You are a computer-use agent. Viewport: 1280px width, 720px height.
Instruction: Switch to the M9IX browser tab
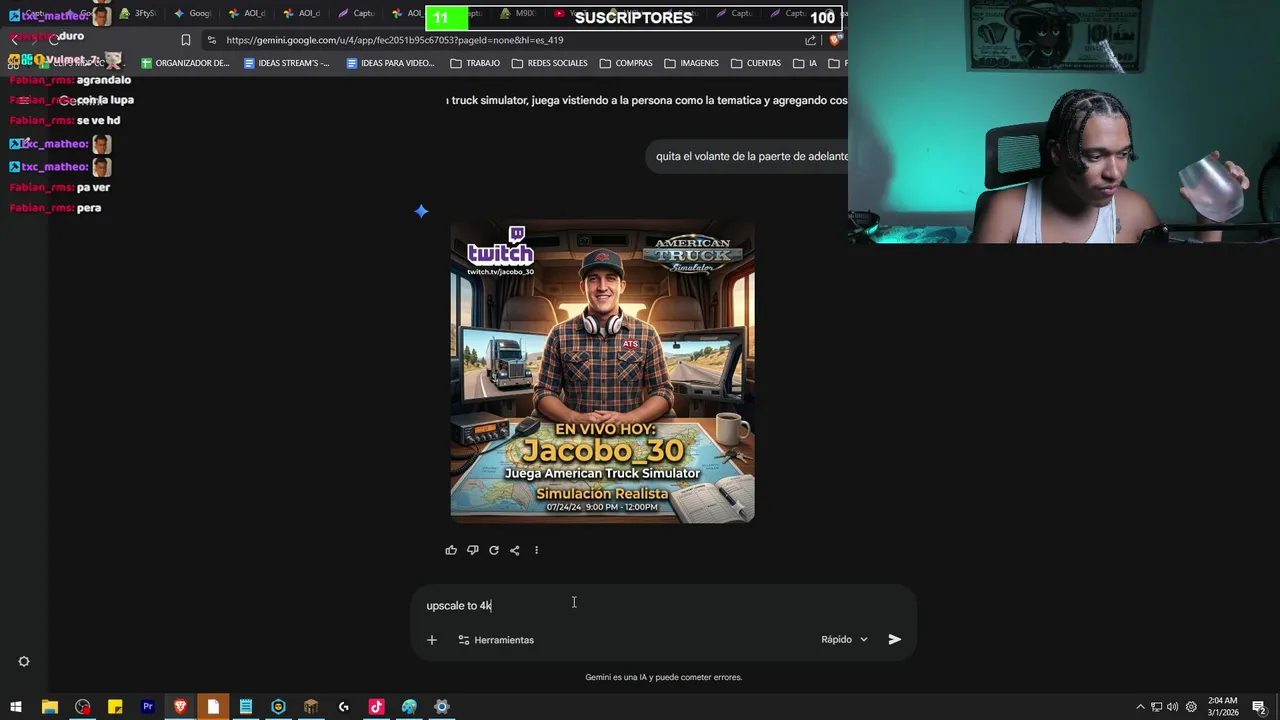pyautogui.click(x=516, y=14)
